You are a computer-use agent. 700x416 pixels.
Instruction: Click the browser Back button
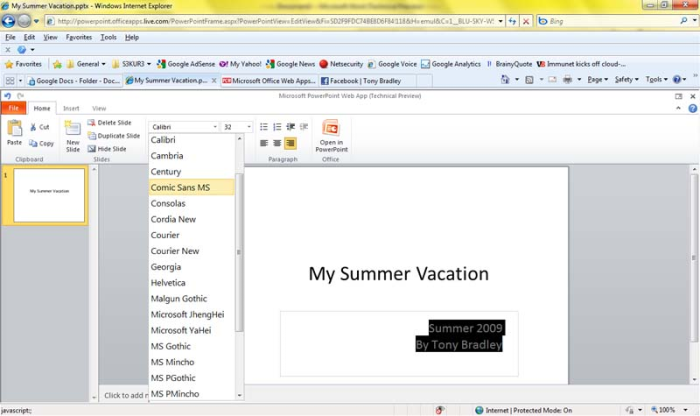[x=8, y=21]
